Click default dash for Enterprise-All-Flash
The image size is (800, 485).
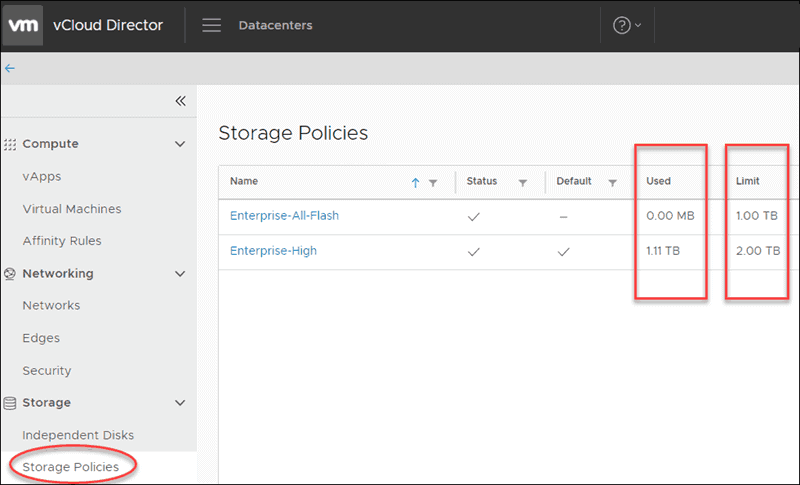tap(563, 217)
